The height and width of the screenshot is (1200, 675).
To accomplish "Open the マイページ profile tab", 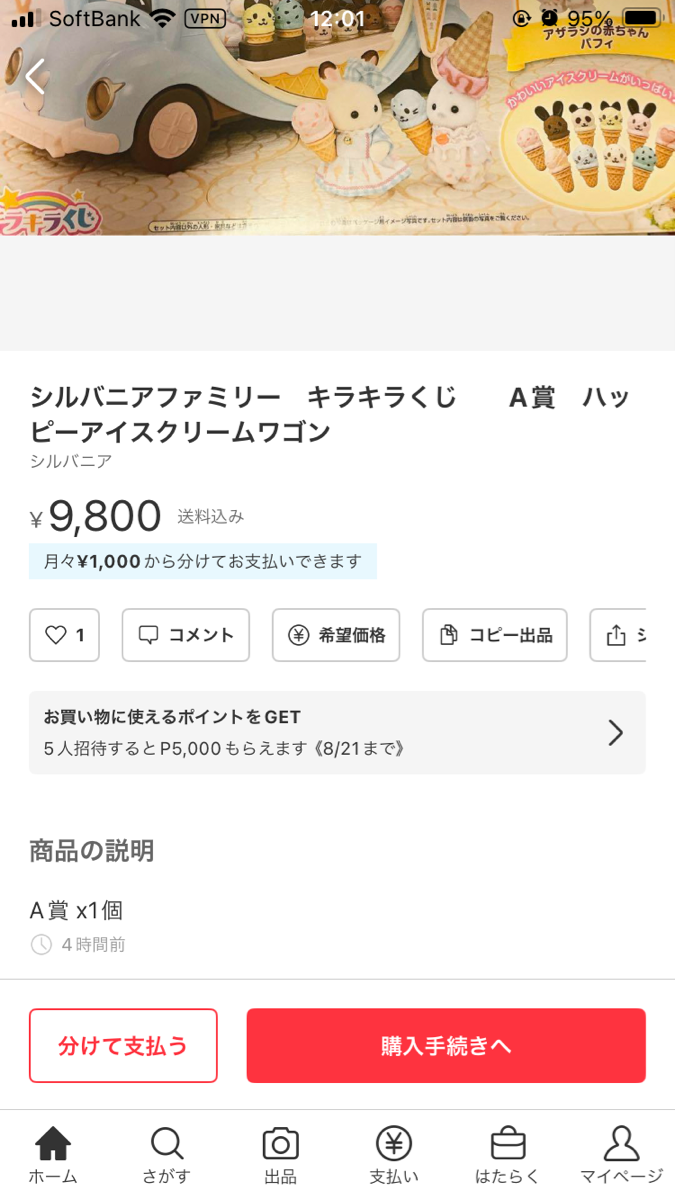I will coord(621,1155).
